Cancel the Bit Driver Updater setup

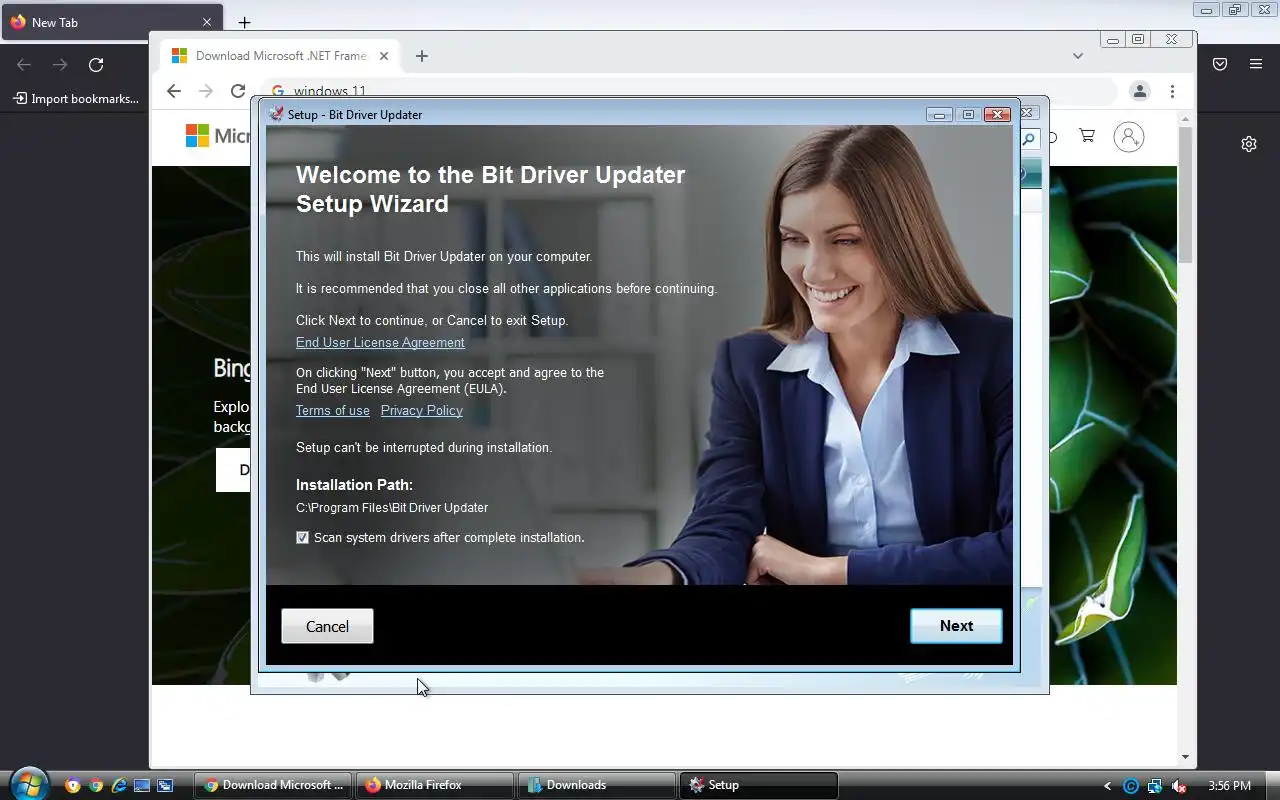[x=327, y=626]
